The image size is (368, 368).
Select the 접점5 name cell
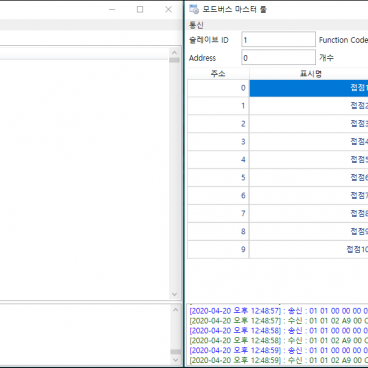click(309, 160)
